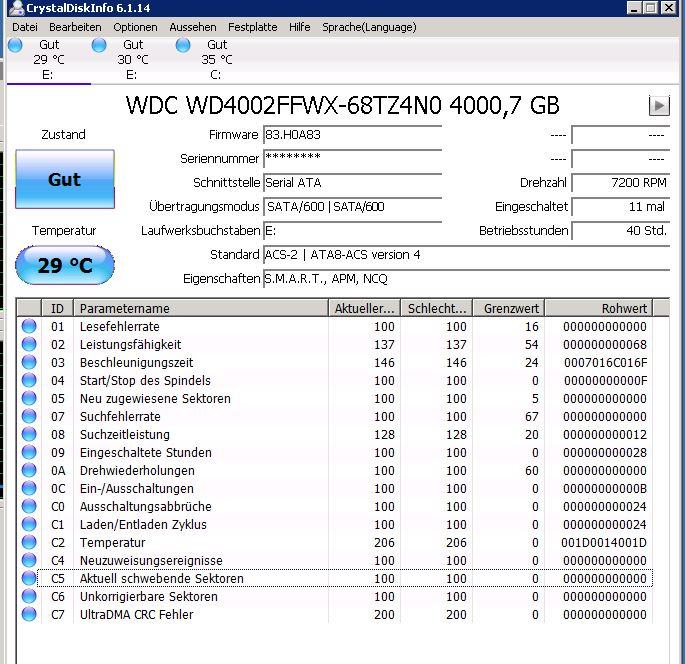685x664 pixels.
Task: Click status orb of 09 Eingeschaltete Stunden
Action: pos(29,452)
